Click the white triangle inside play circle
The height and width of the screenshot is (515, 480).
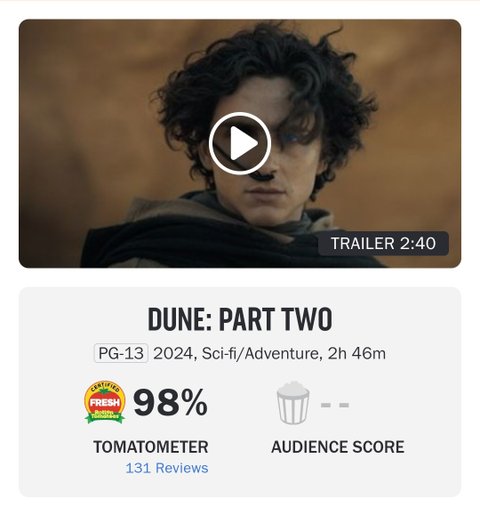coord(243,143)
